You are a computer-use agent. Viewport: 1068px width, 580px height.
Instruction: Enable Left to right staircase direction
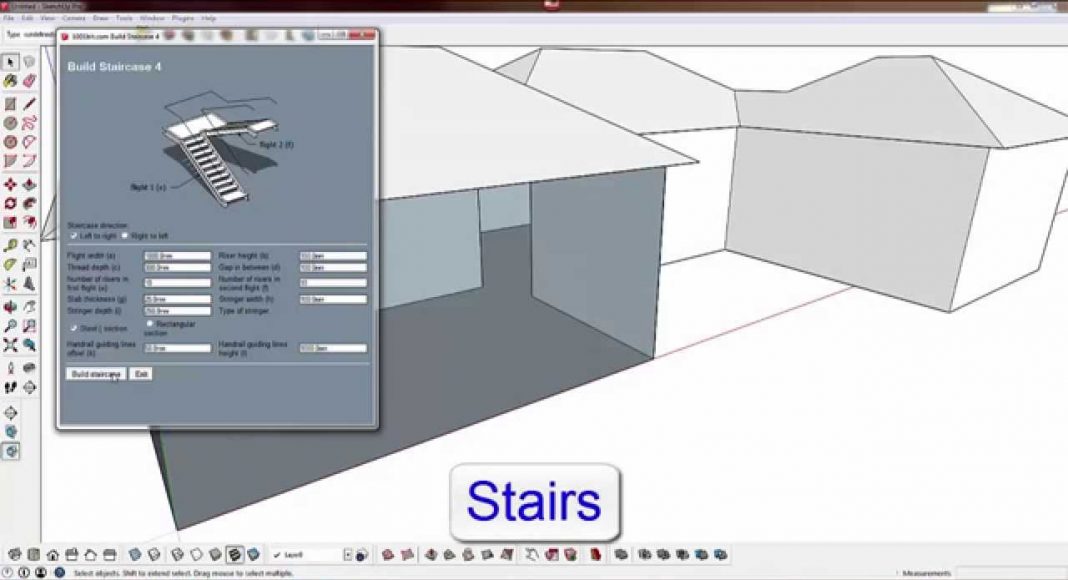pos(74,236)
